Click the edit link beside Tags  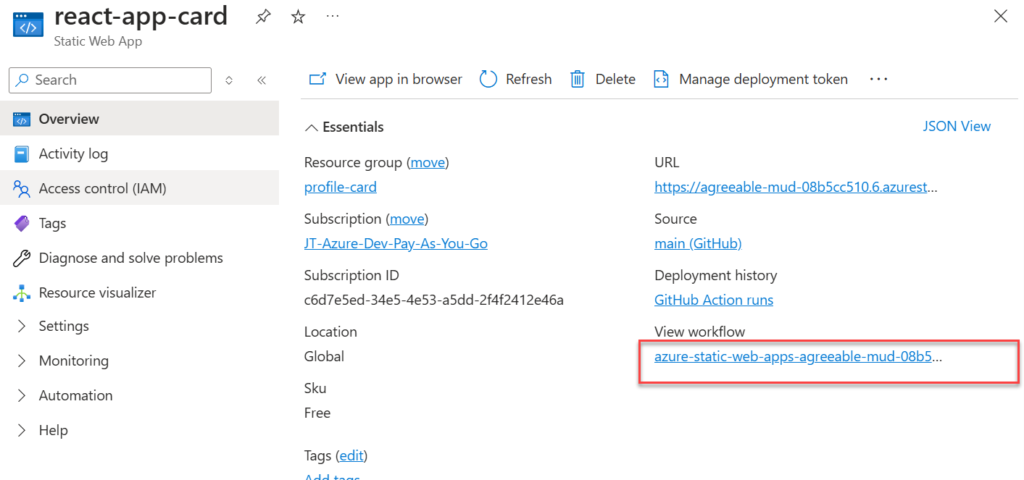pos(352,455)
